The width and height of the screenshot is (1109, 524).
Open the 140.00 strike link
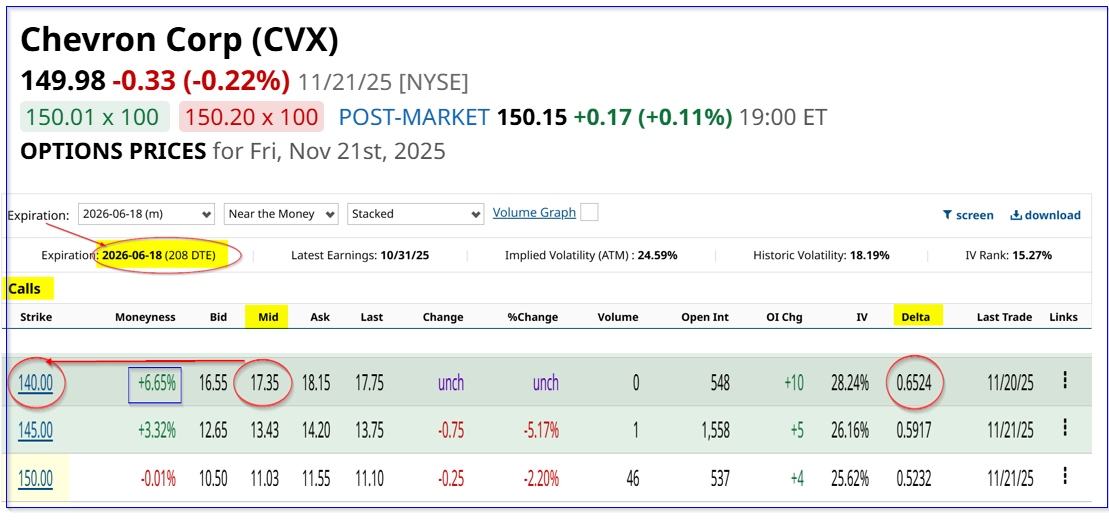pyautogui.click(x=36, y=382)
